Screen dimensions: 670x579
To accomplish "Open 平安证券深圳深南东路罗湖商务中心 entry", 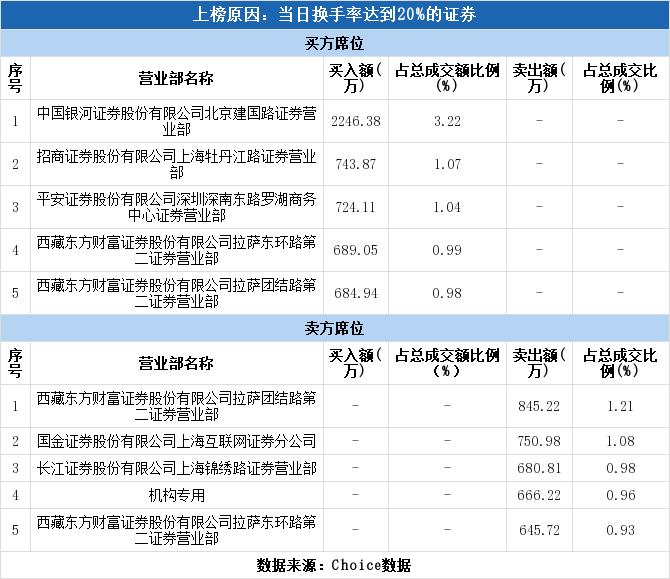I will (176, 207).
